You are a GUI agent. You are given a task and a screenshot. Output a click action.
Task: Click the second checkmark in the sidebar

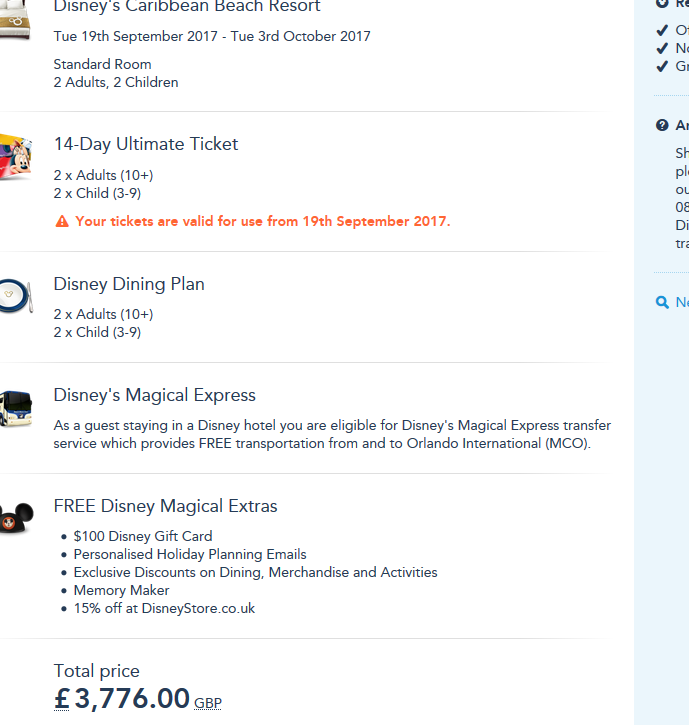(662, 48)
